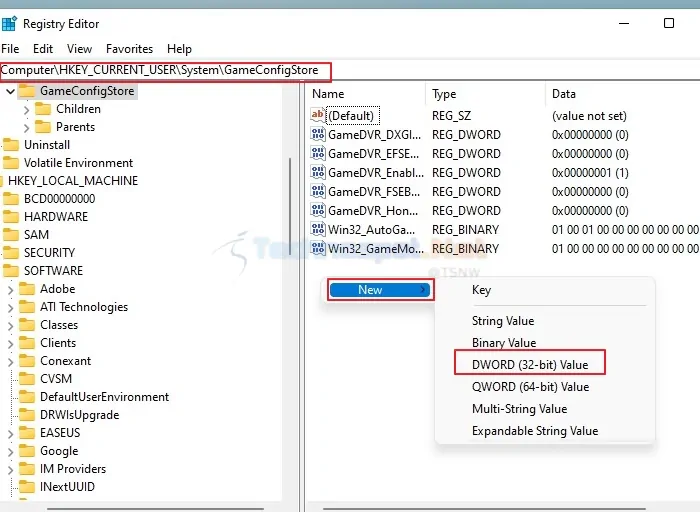This screenshot has width=700, height=512.
Task: Open the Favorites menu
Action: point(129,49)
